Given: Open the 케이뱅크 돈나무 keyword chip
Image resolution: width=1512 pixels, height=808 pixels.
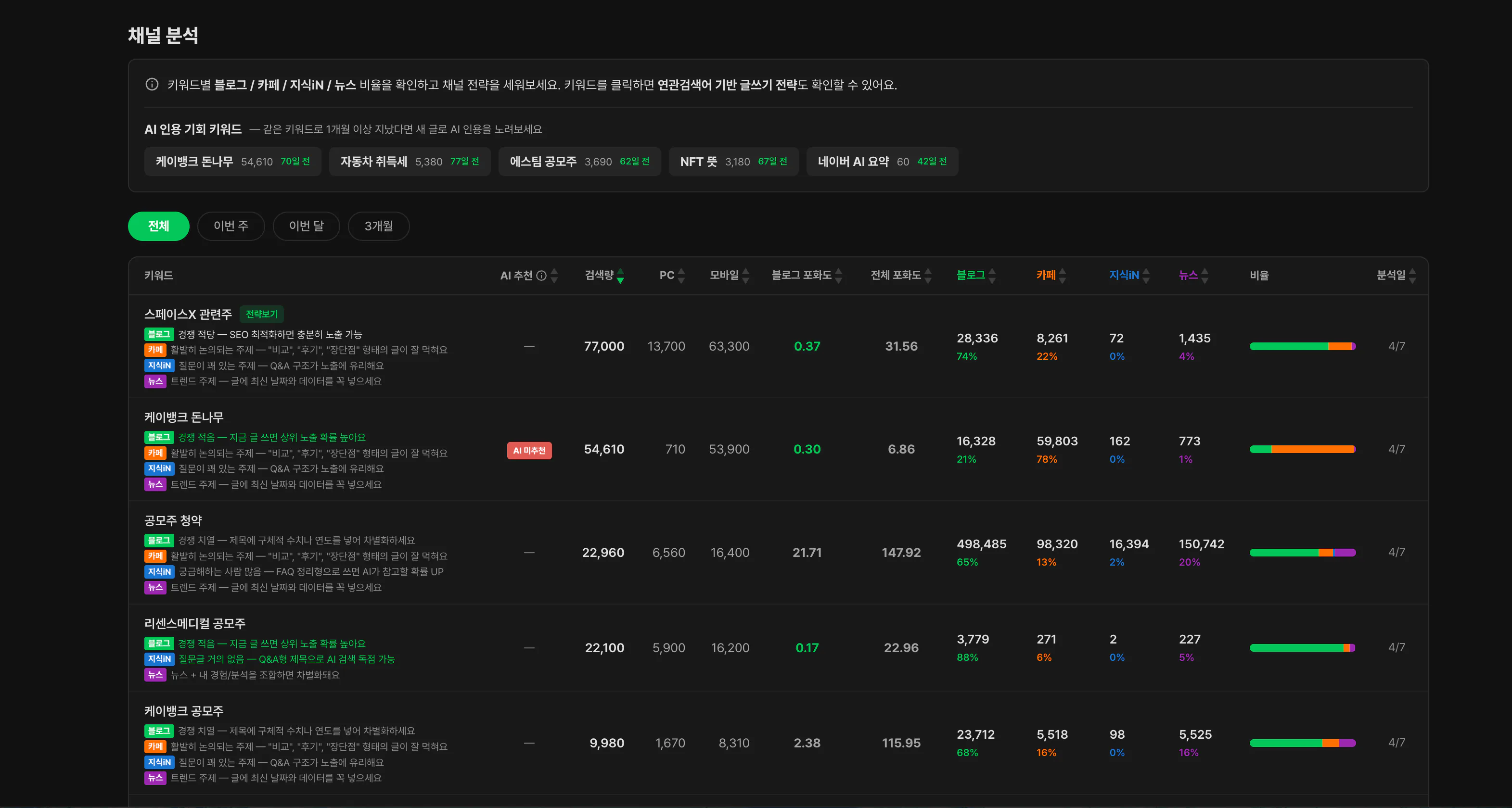Looking at the screenshot, I should (232, 162).
